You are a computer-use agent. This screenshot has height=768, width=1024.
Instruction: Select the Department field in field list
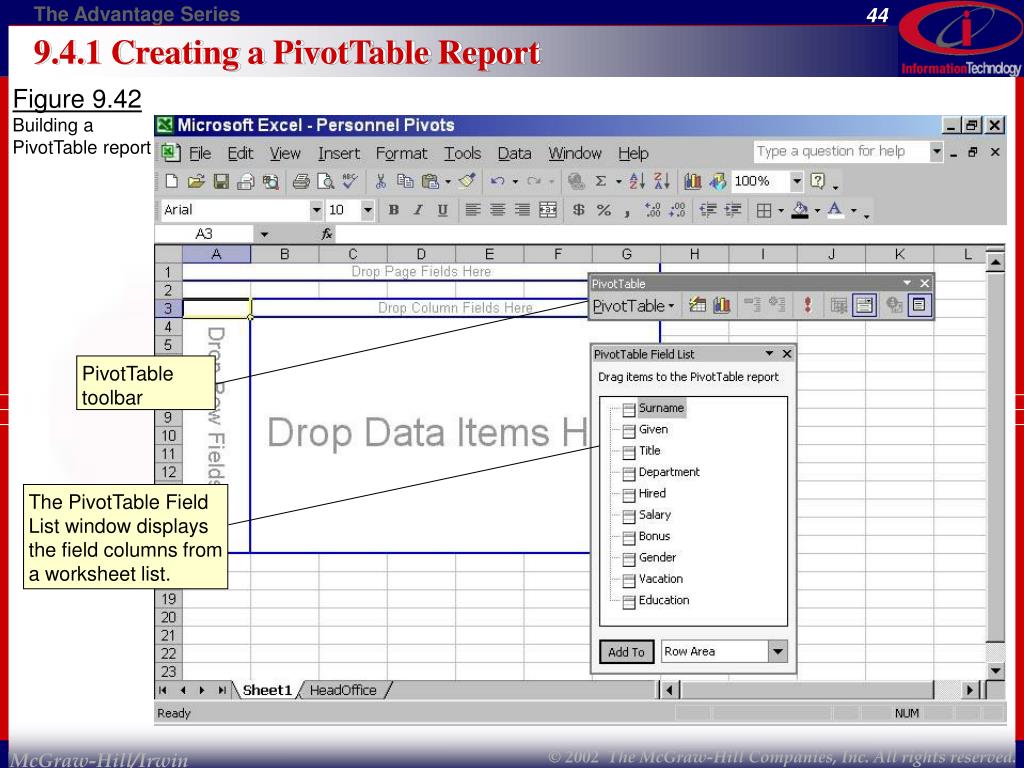[669, 472]
